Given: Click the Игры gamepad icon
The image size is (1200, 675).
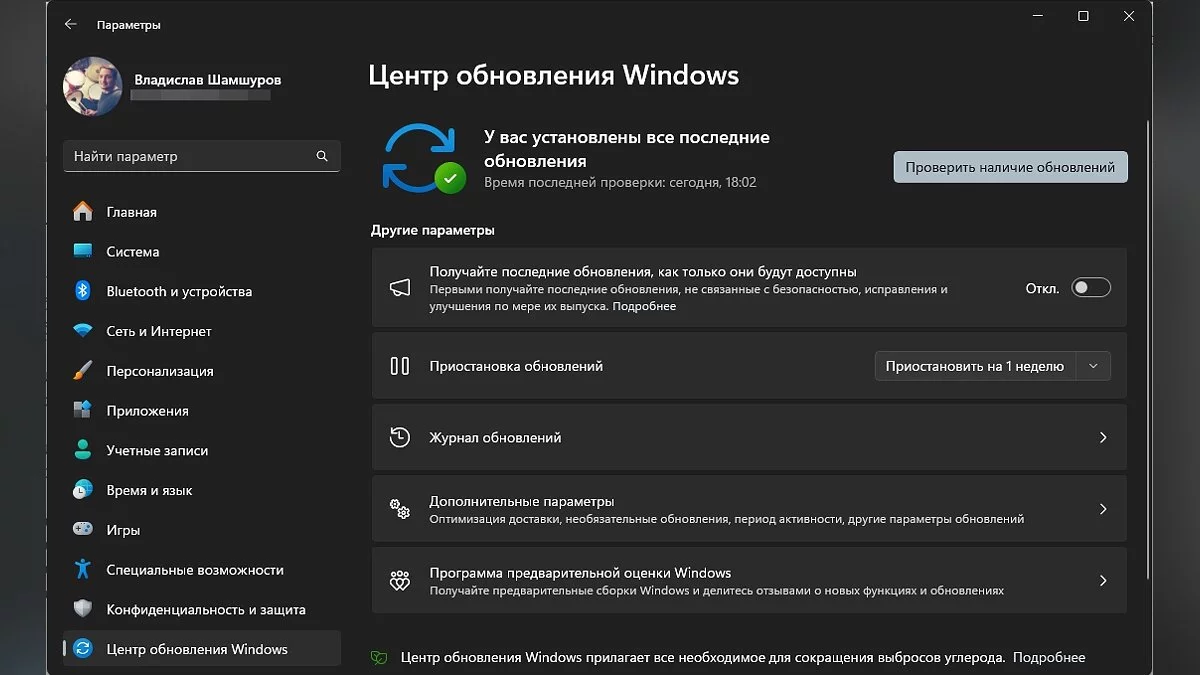Looking at the screenshot, I should (83, 530).
